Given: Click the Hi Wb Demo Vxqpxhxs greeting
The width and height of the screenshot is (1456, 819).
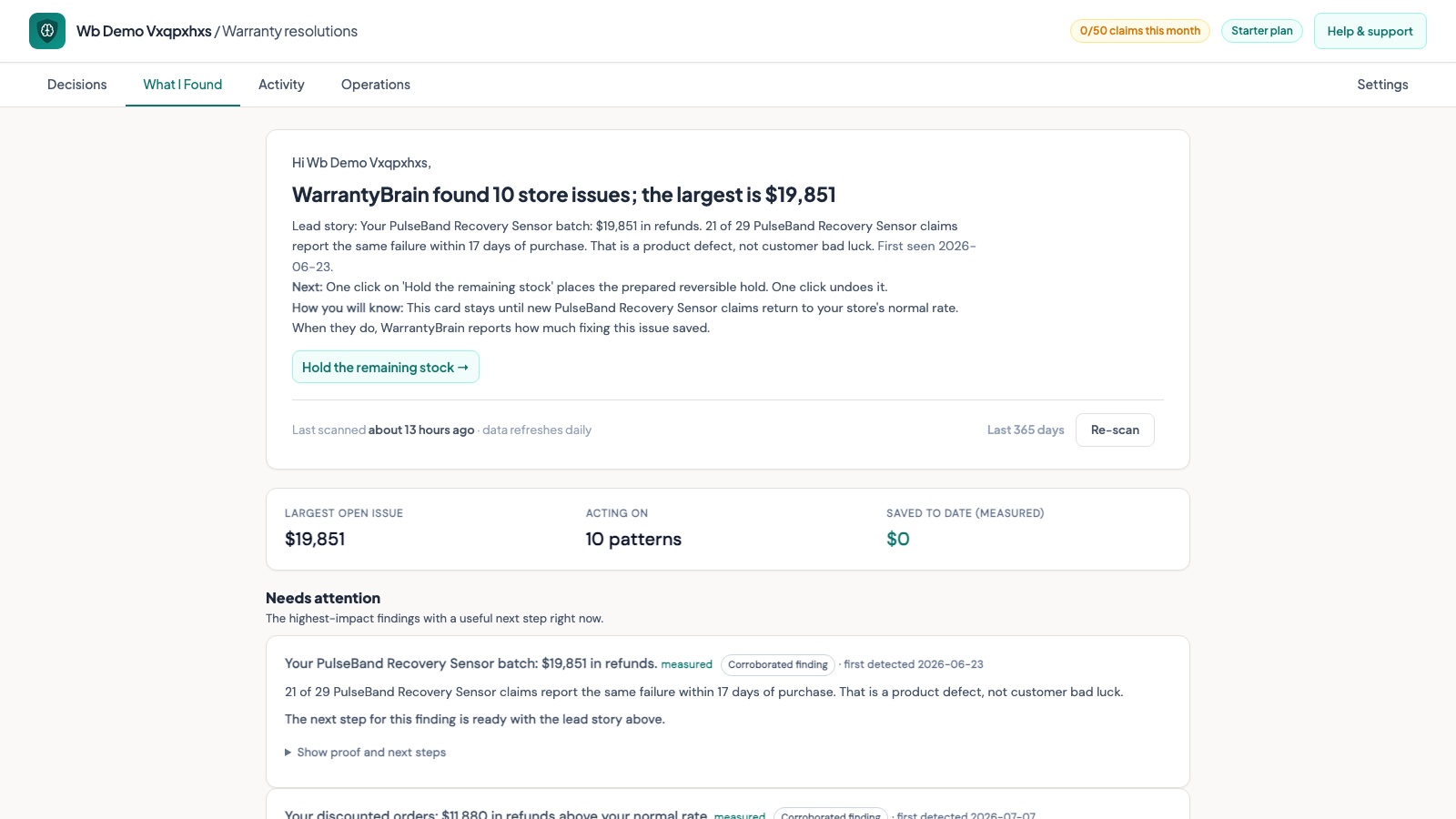Looking at the screenshot, I should tap(361, 163).
